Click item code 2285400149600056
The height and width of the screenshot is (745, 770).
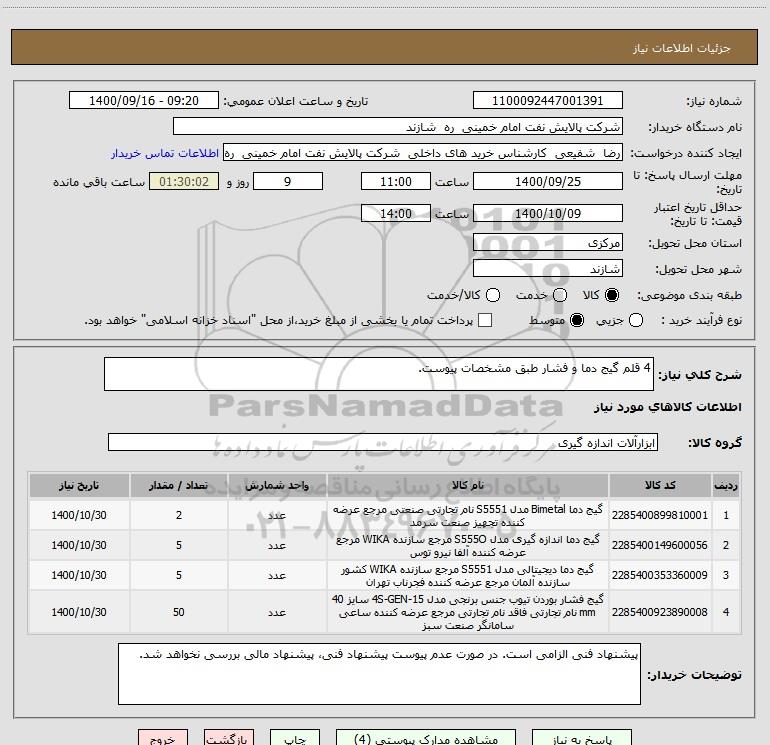click(x=660, y=545)
